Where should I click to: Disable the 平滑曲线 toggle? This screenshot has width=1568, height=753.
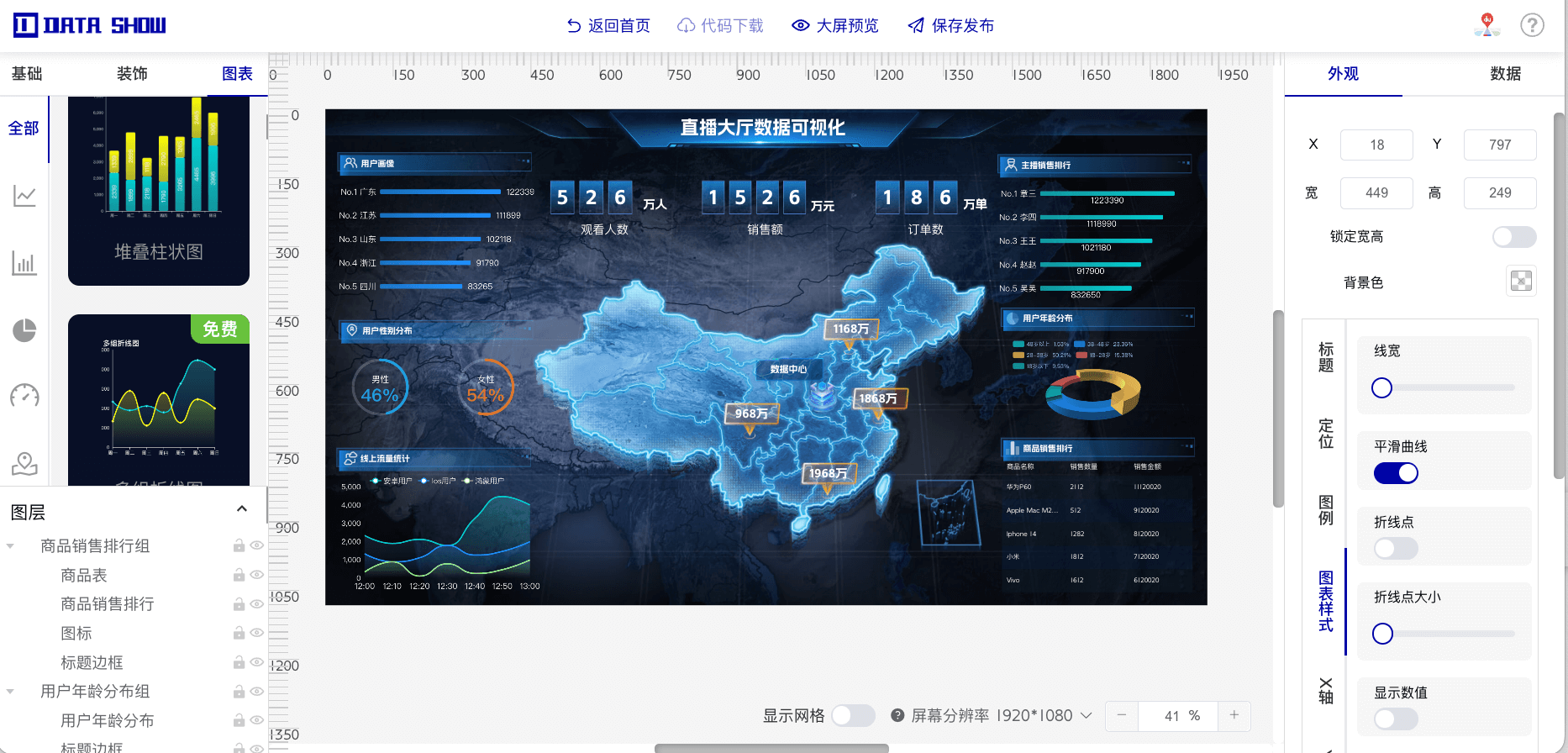1396,473
